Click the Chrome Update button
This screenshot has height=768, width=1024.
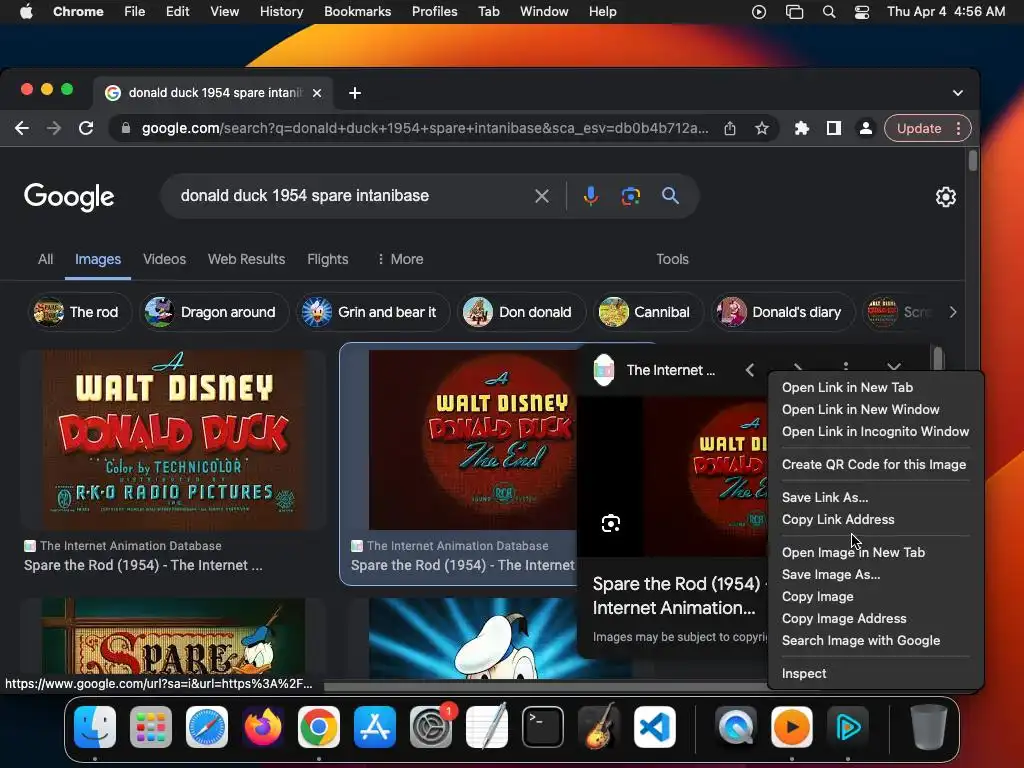click(x=918, y=128)
